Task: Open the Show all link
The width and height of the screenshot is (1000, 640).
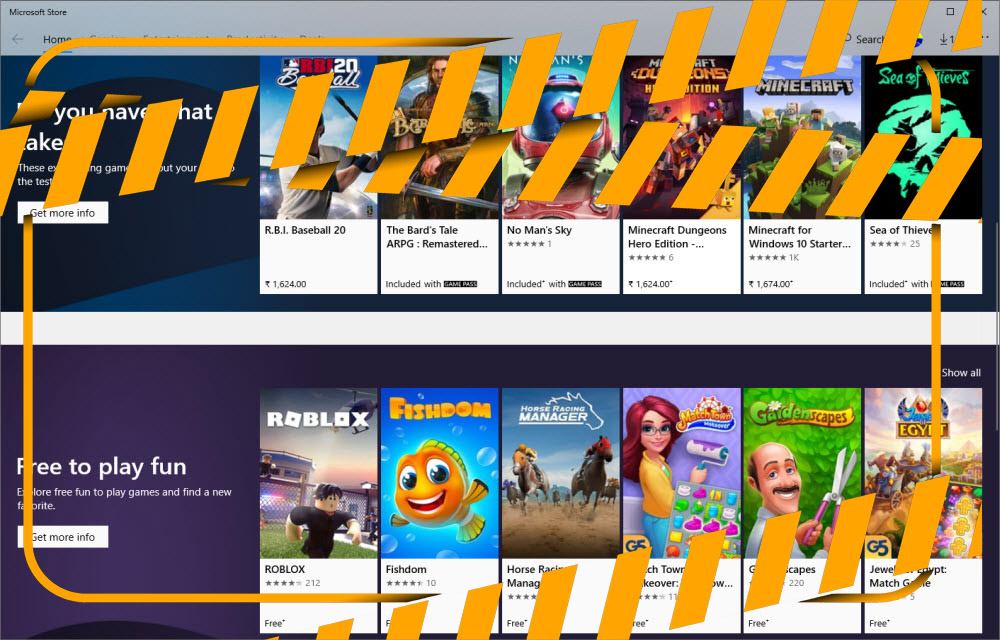Action: (961, 372)
